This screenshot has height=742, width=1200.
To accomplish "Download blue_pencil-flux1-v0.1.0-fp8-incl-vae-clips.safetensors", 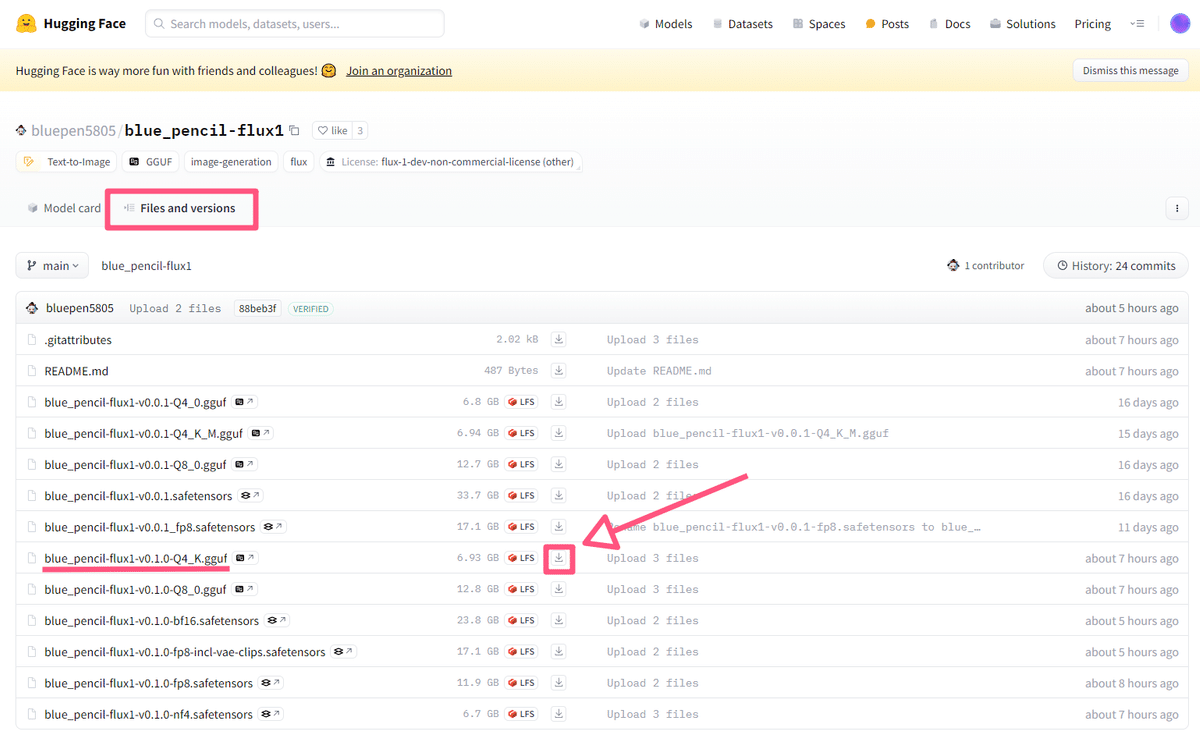I will [559, 652].
